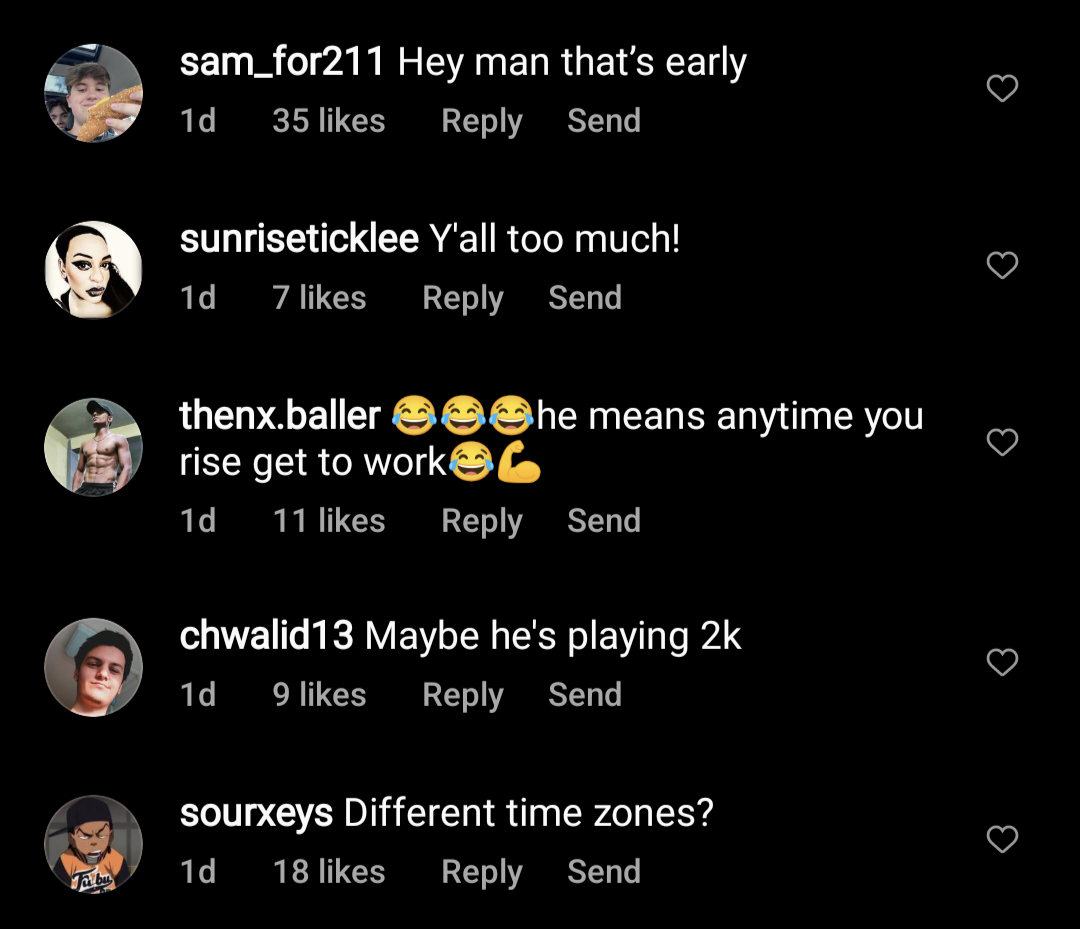Send the chwalid13 comment
Screen dimensions: 1080x929
click(x=585, y=695)
